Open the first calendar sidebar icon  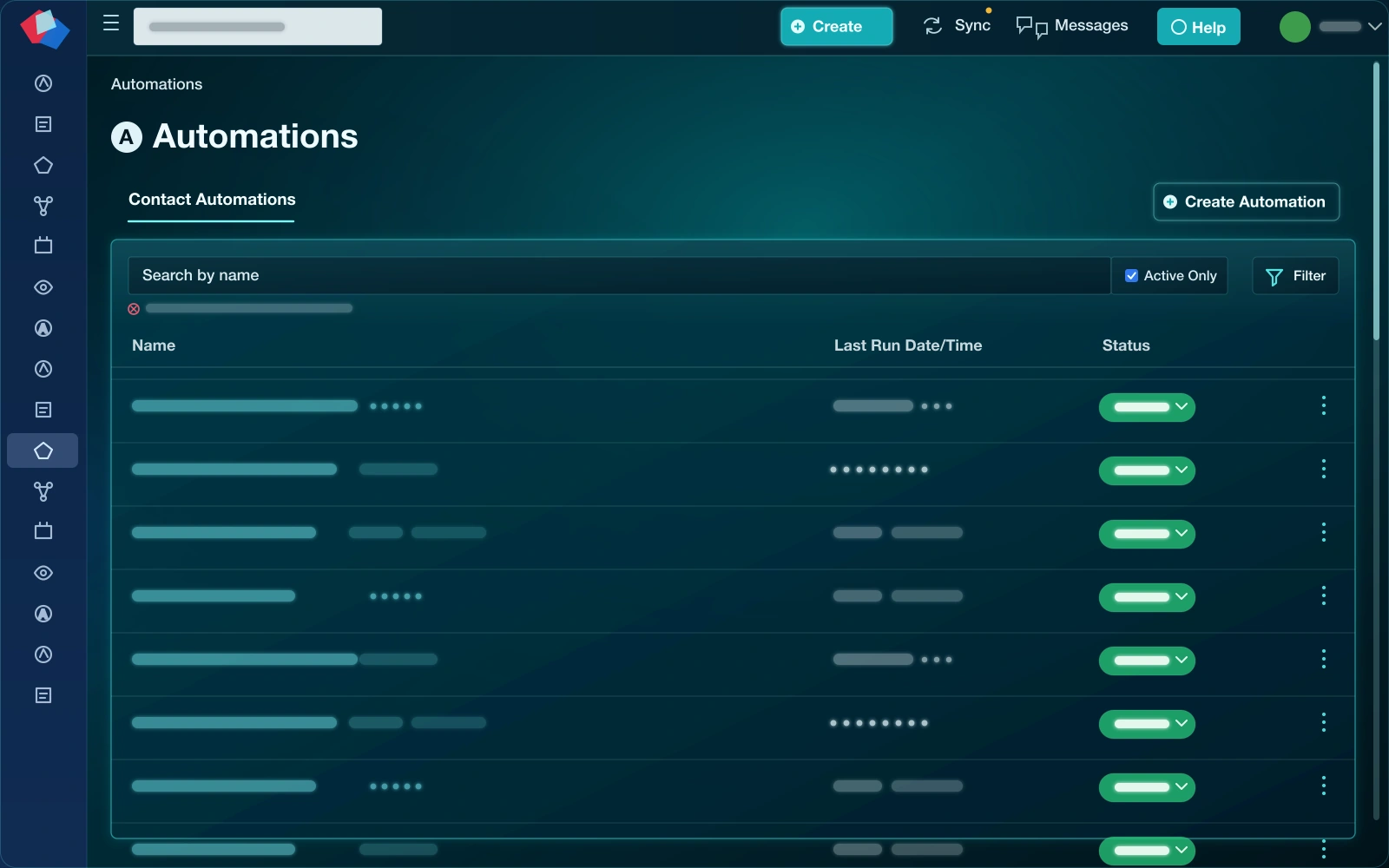pyautogui.click(x=43, y=246)
